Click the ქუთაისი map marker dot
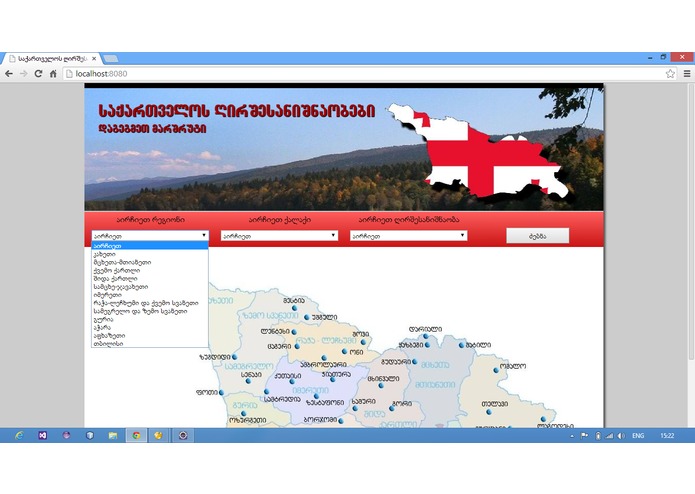Viewport: 695px width, 494px height. [292, 381]
